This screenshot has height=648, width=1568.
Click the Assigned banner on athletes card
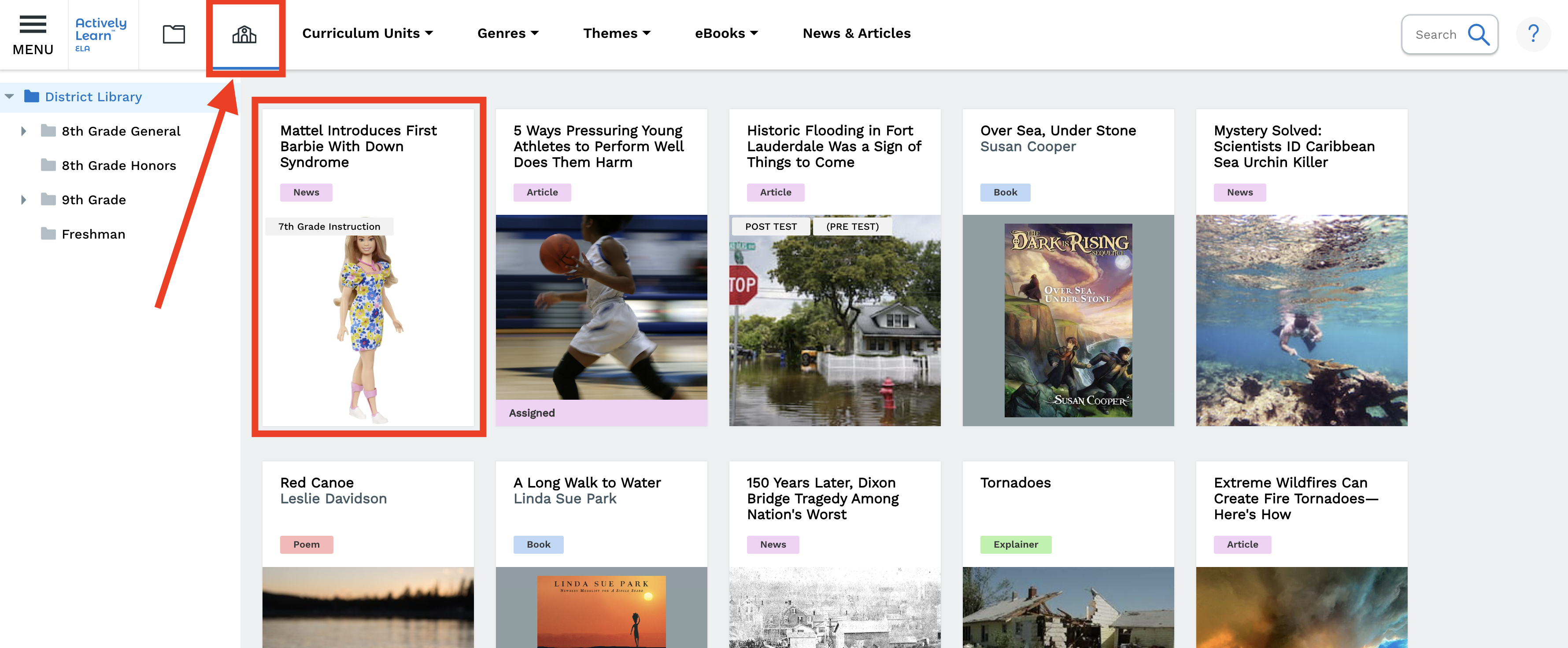601,412
